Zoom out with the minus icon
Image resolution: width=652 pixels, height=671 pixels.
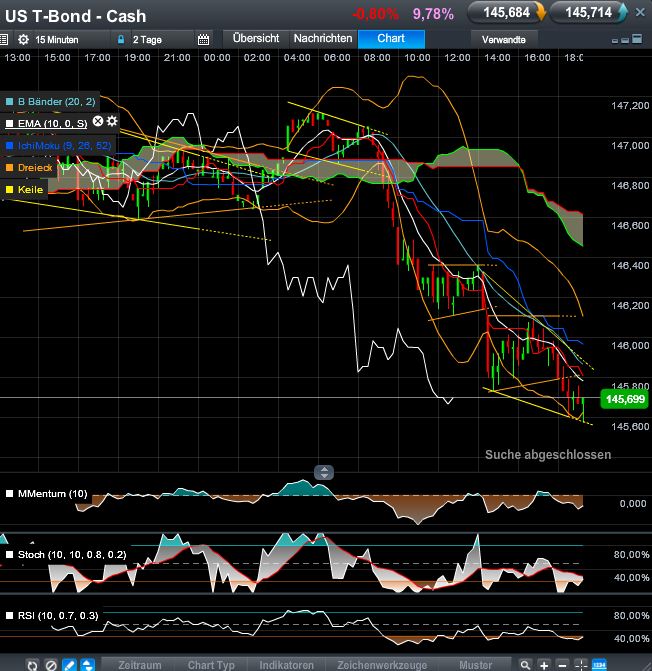pyautogui.click(x=562, y=665)
